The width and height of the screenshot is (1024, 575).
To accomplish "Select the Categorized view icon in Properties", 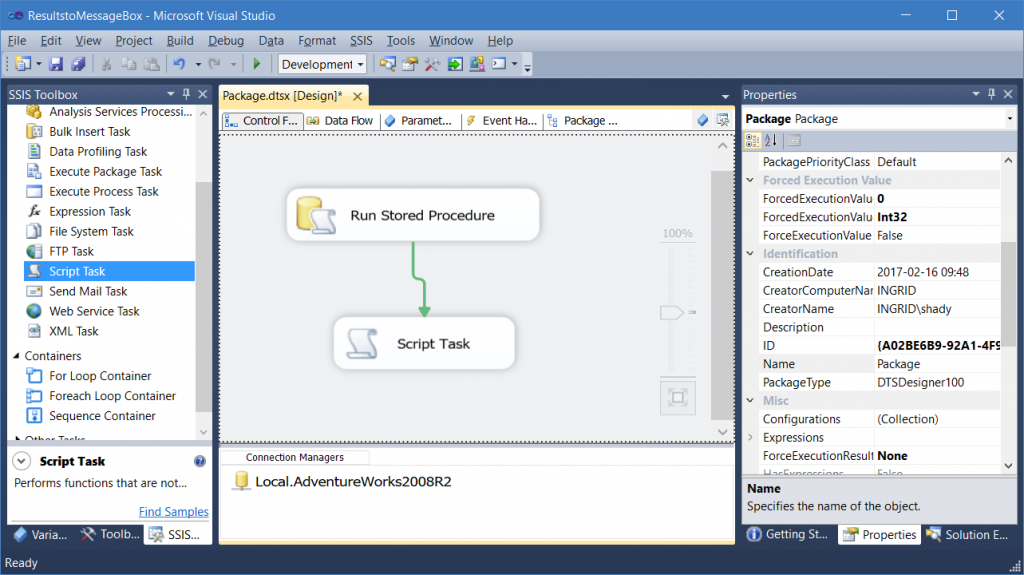I will [752, 140].
